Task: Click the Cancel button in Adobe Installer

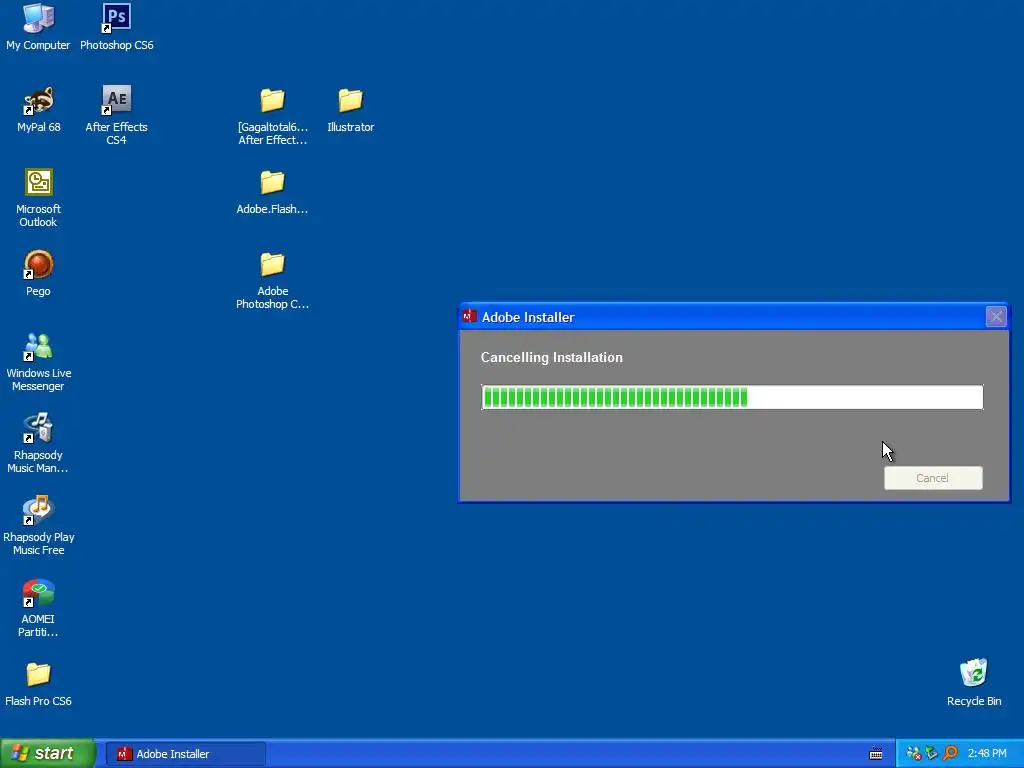Action: pyautogui.click(x=933, y=478)
